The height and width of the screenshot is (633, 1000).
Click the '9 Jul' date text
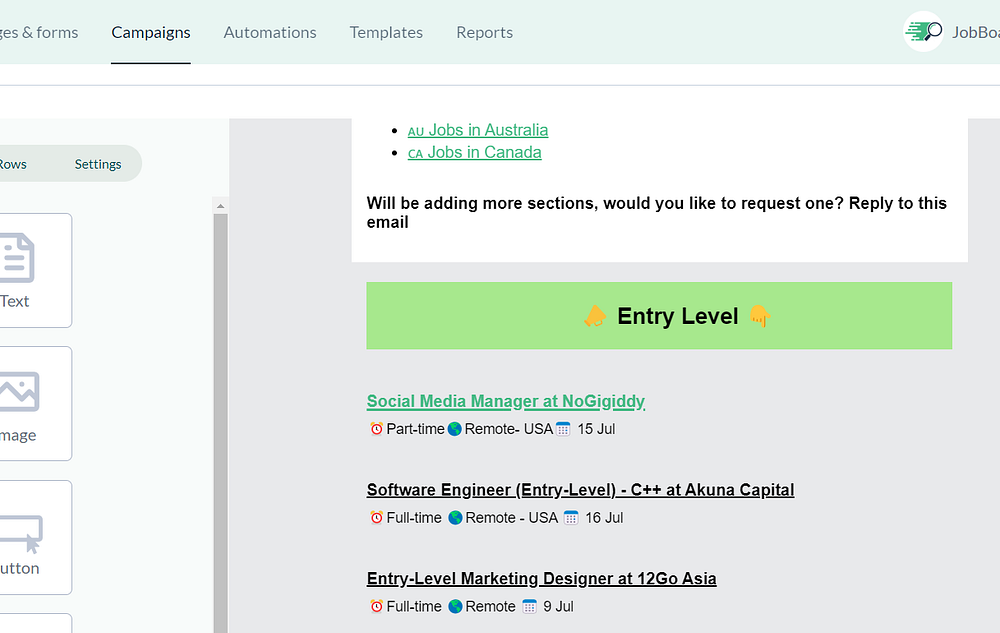click(x=558, y=606)
